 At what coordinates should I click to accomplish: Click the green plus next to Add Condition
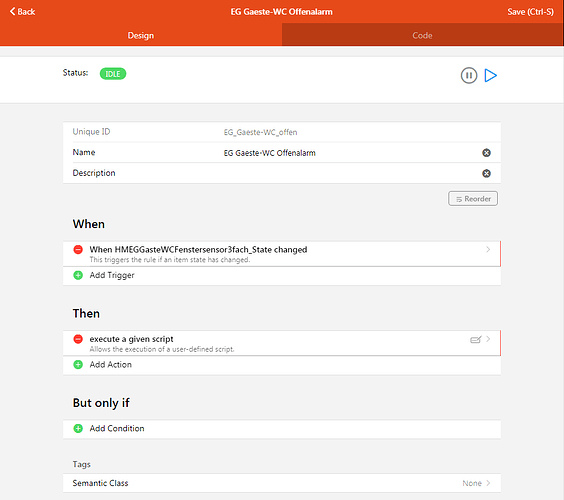click(78, 429)
